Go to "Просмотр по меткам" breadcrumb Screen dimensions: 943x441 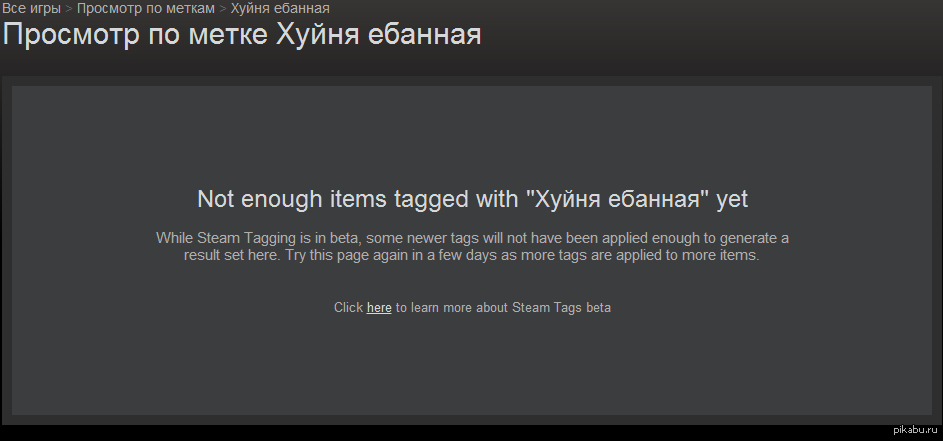[146, 8]
